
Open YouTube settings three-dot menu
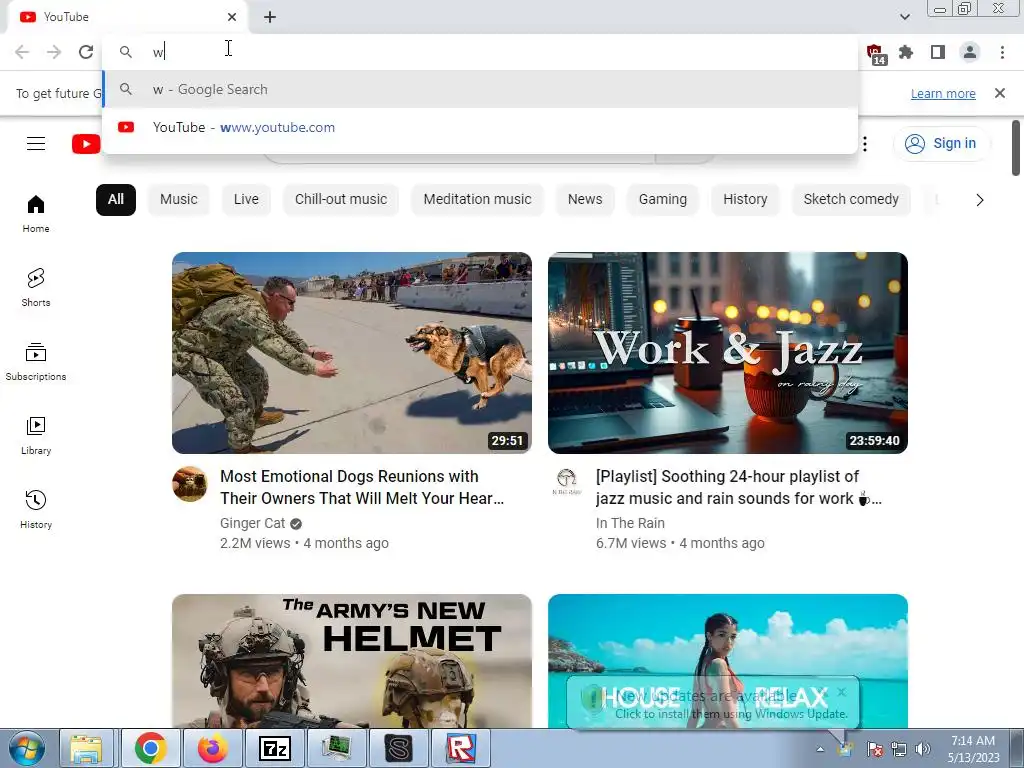(x=865, y=144)
